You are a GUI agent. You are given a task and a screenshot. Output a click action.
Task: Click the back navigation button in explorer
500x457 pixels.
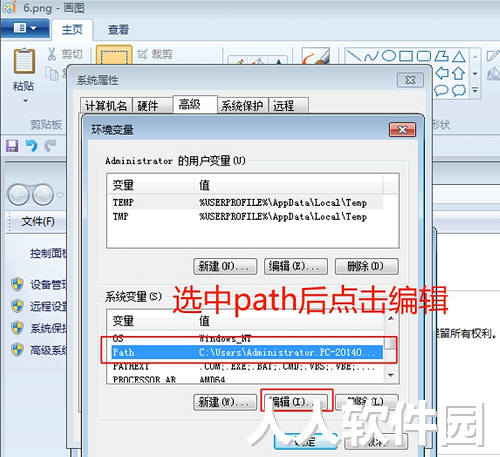18,195
